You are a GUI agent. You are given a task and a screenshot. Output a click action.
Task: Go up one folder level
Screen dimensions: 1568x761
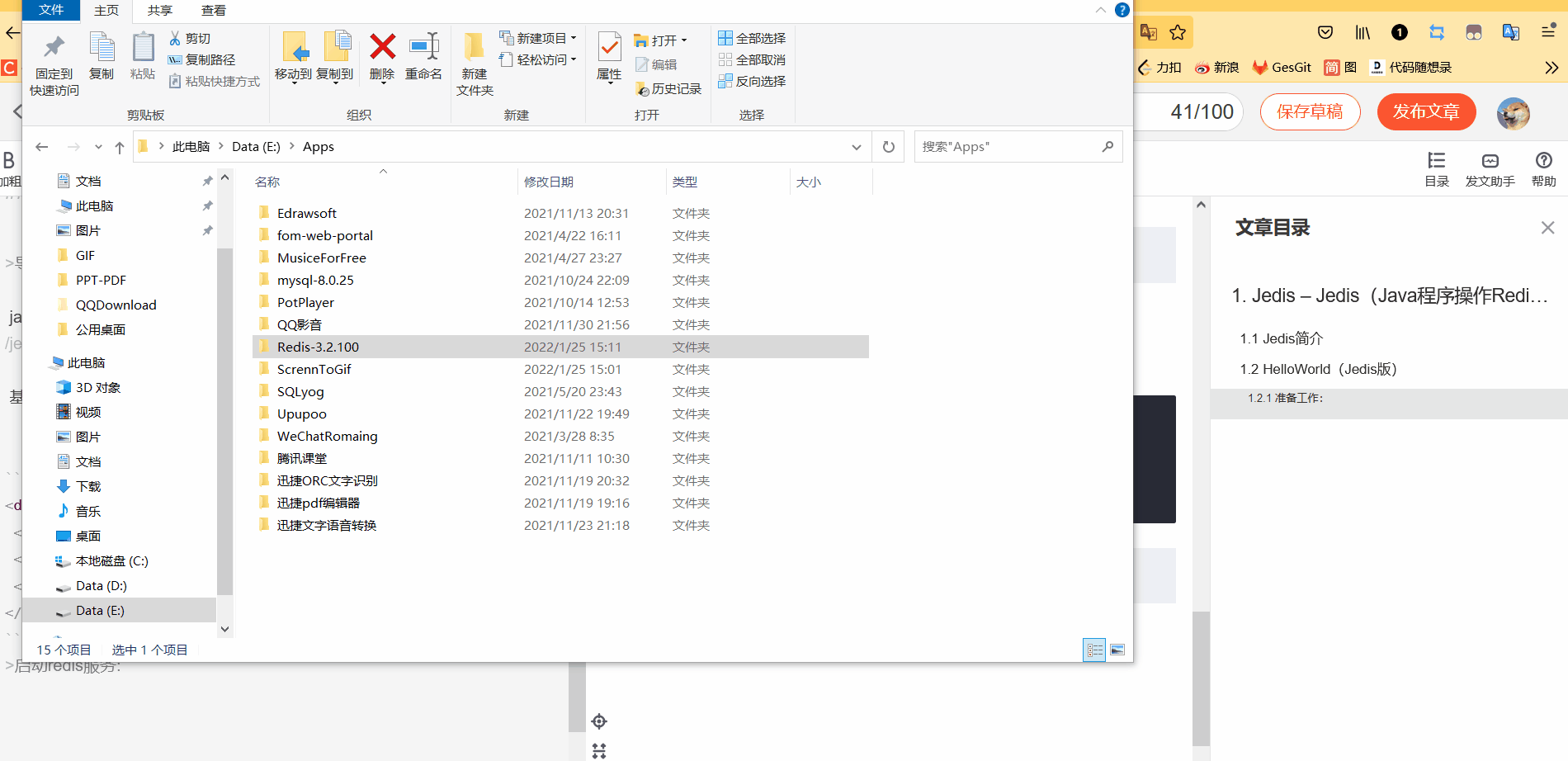coord(120,147)
